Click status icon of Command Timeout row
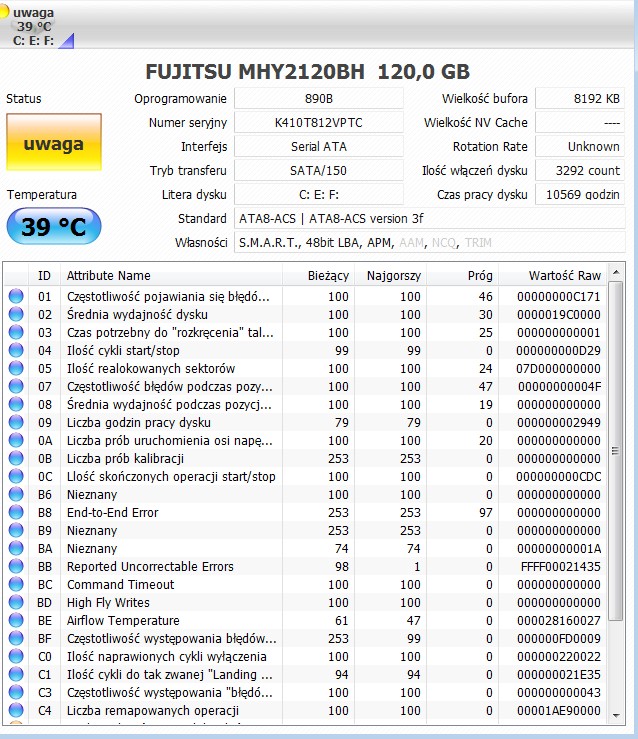This screenshot has width=638, height=739. click(16, 584)
